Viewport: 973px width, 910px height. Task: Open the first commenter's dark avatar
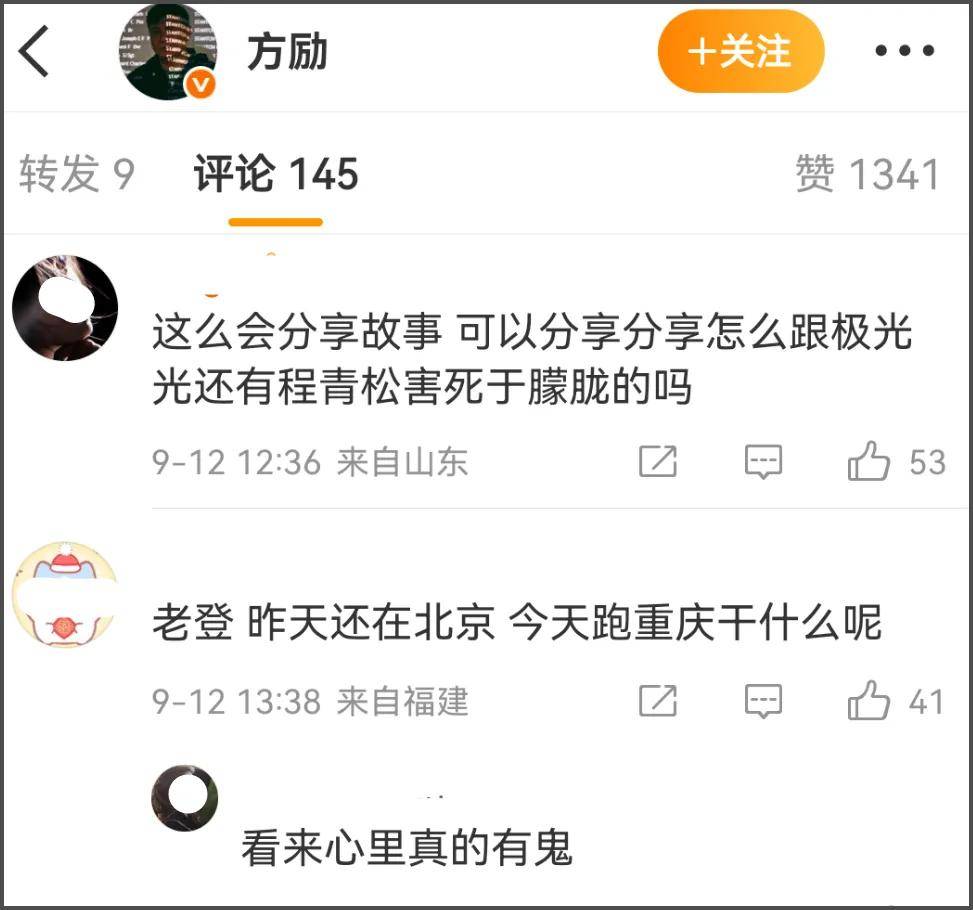pos(65,308)
